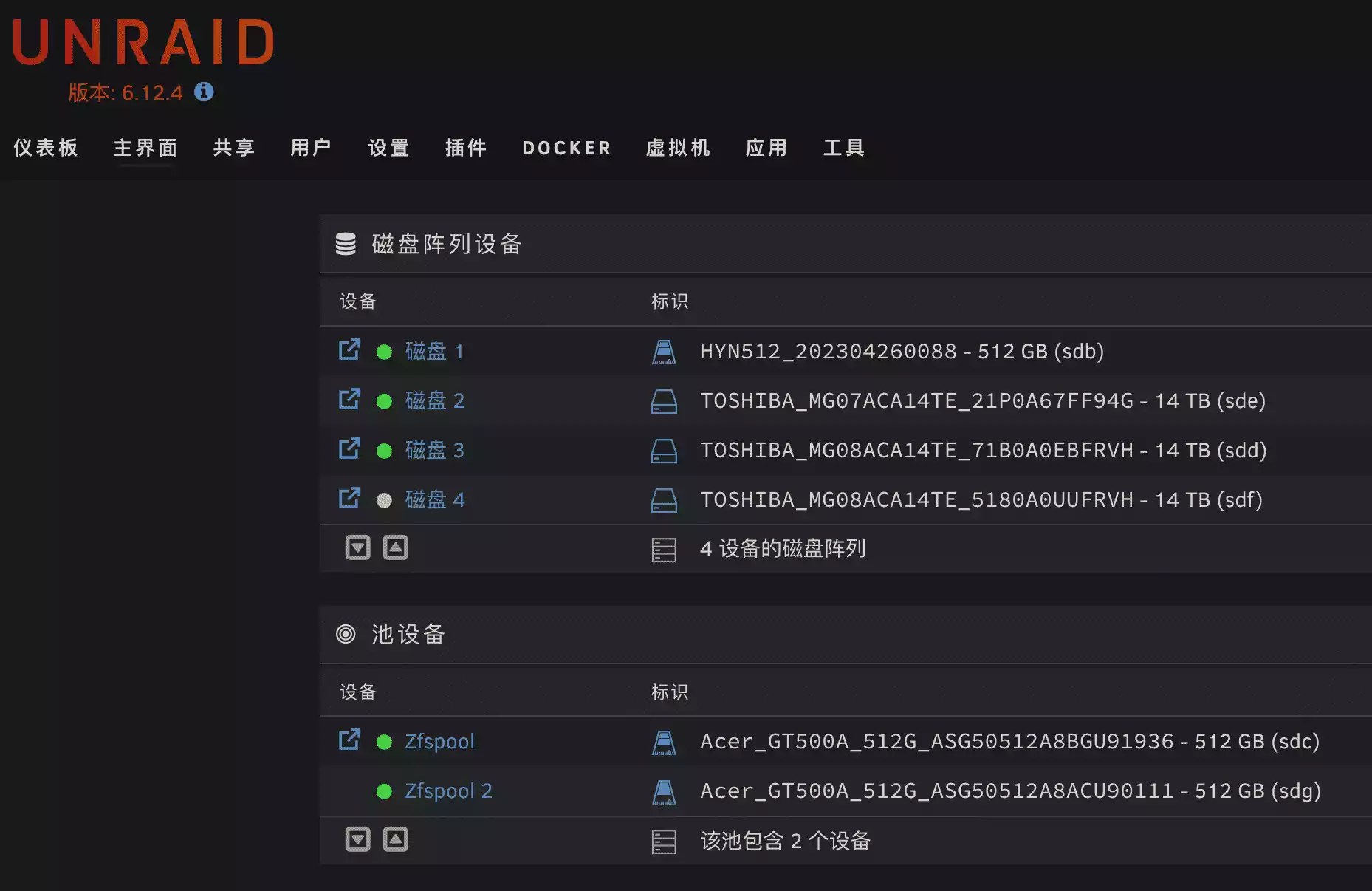Click the grey status indicator for 磁盘 4

tap(384, 500)
